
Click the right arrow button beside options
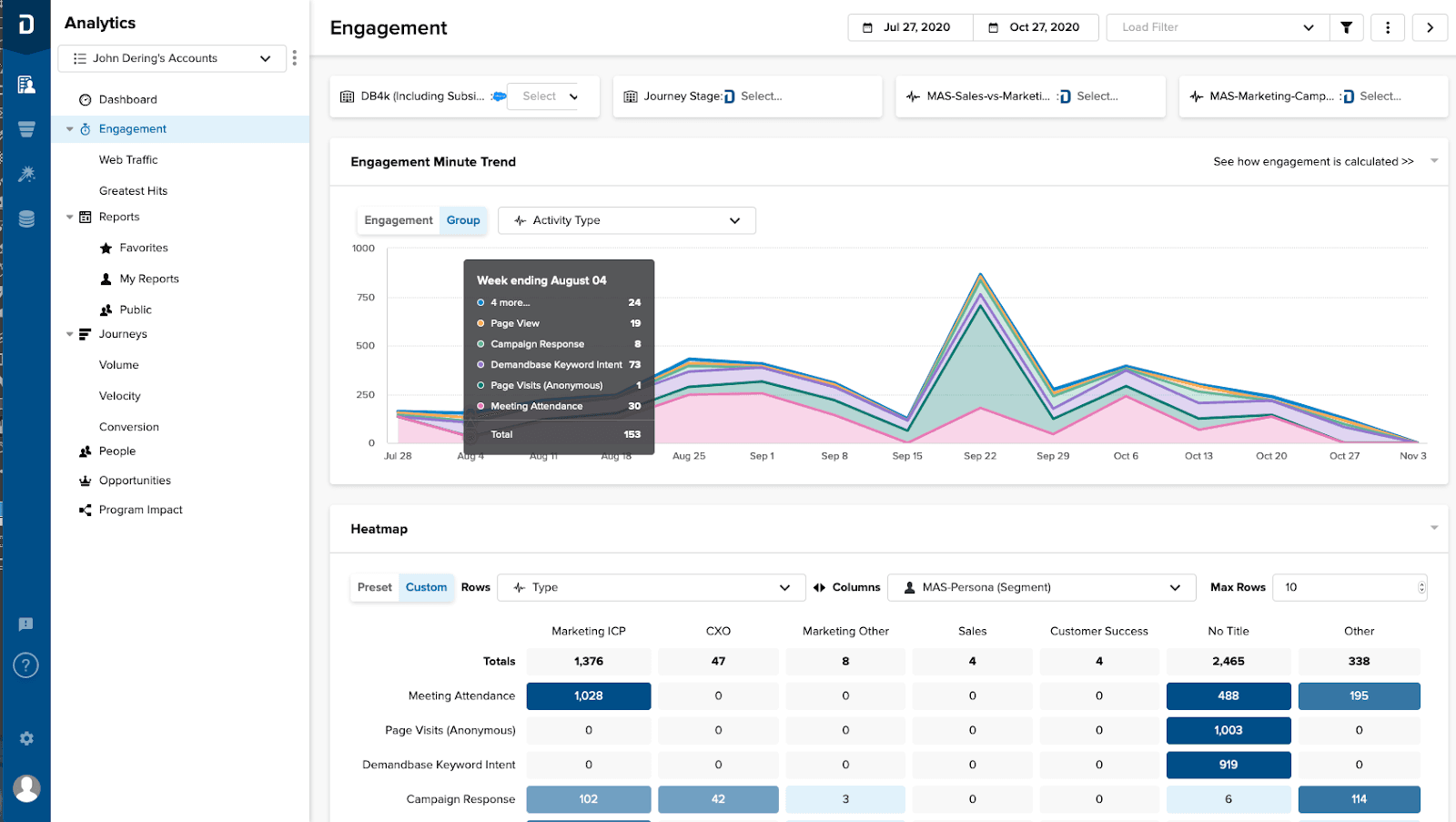tap(1430, 27)
